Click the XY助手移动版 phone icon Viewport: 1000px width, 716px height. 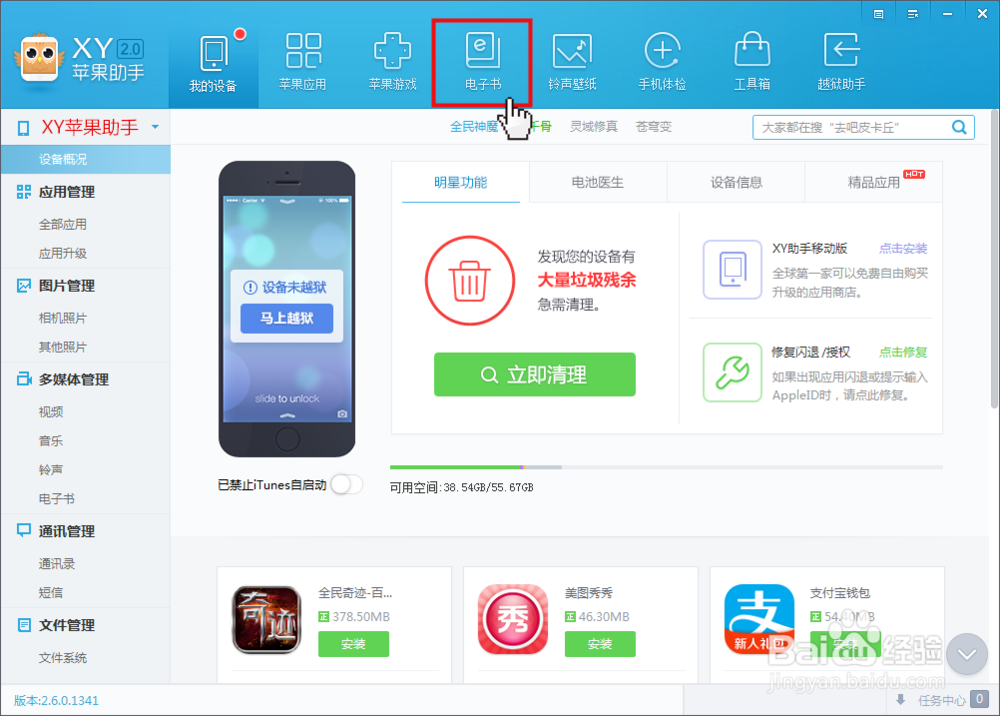coord(732,270)
